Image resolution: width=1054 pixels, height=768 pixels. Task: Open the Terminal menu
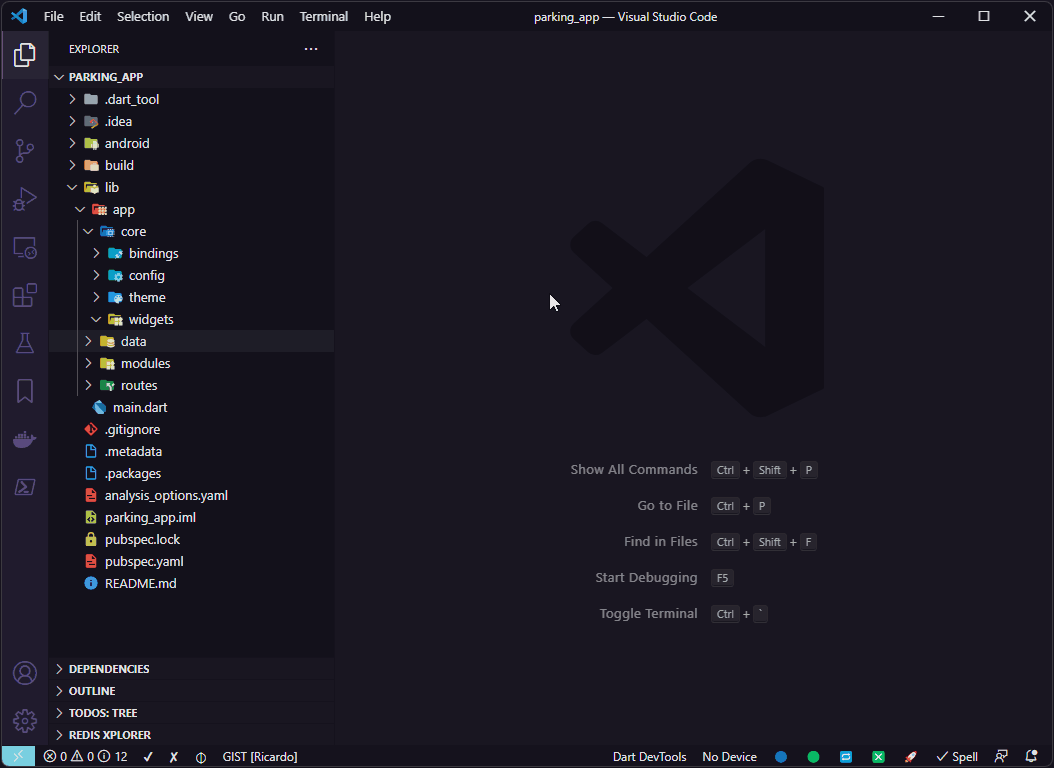(x=323, y=16)
